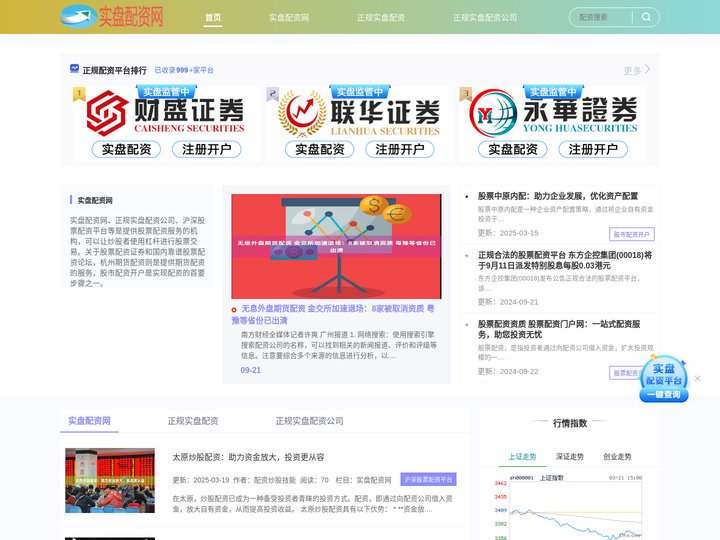Click 更新：2024-09-22 date text
This screenshot has width=720, height=540.
(508, 371)
